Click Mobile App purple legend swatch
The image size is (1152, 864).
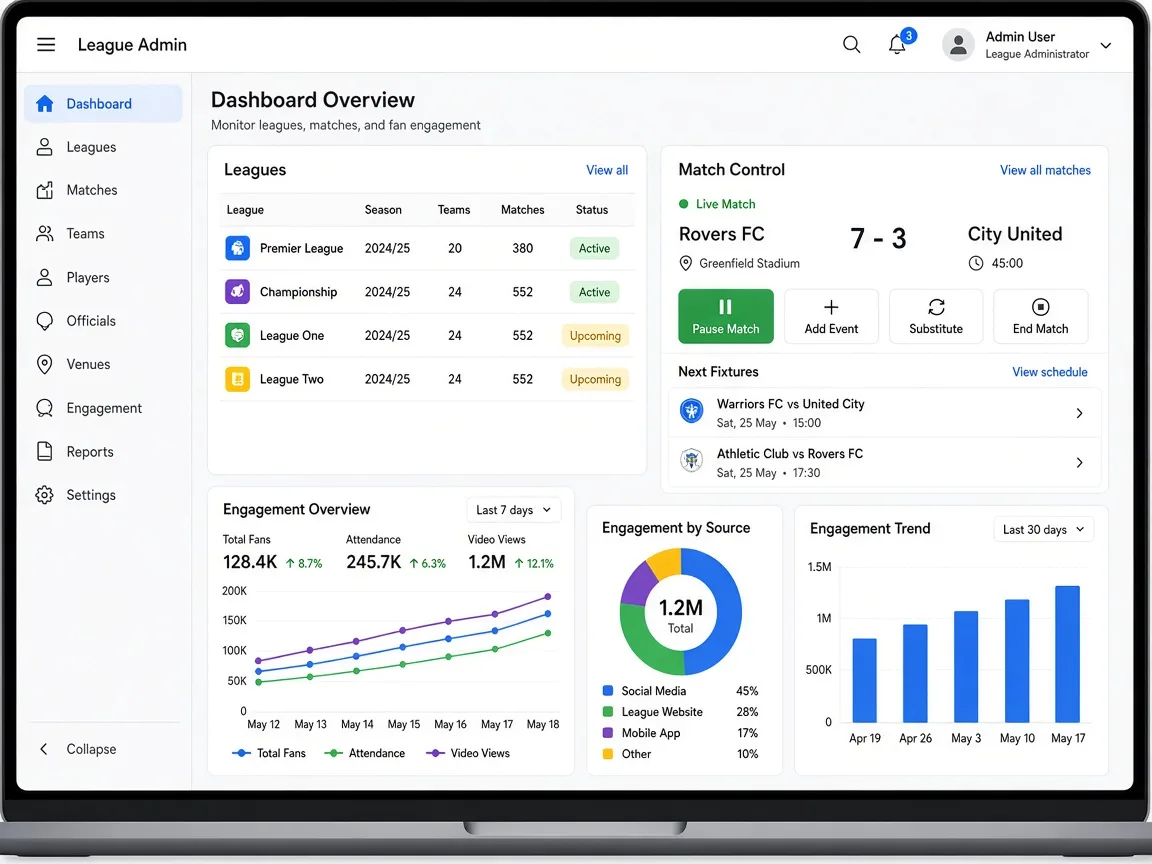click(608, 732)
